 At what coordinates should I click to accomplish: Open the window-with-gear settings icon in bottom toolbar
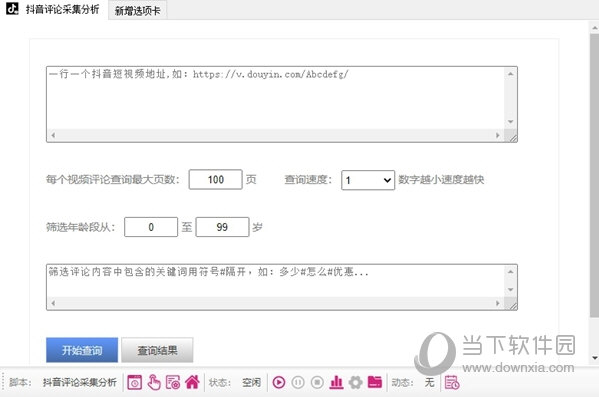pyautogui.click(x=173, y=382)
